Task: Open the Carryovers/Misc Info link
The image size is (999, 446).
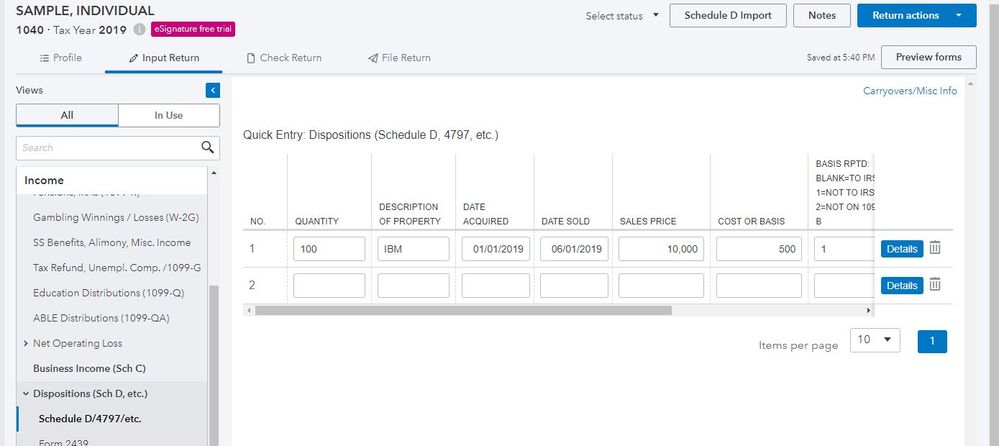Action: (x=909, y=91)
